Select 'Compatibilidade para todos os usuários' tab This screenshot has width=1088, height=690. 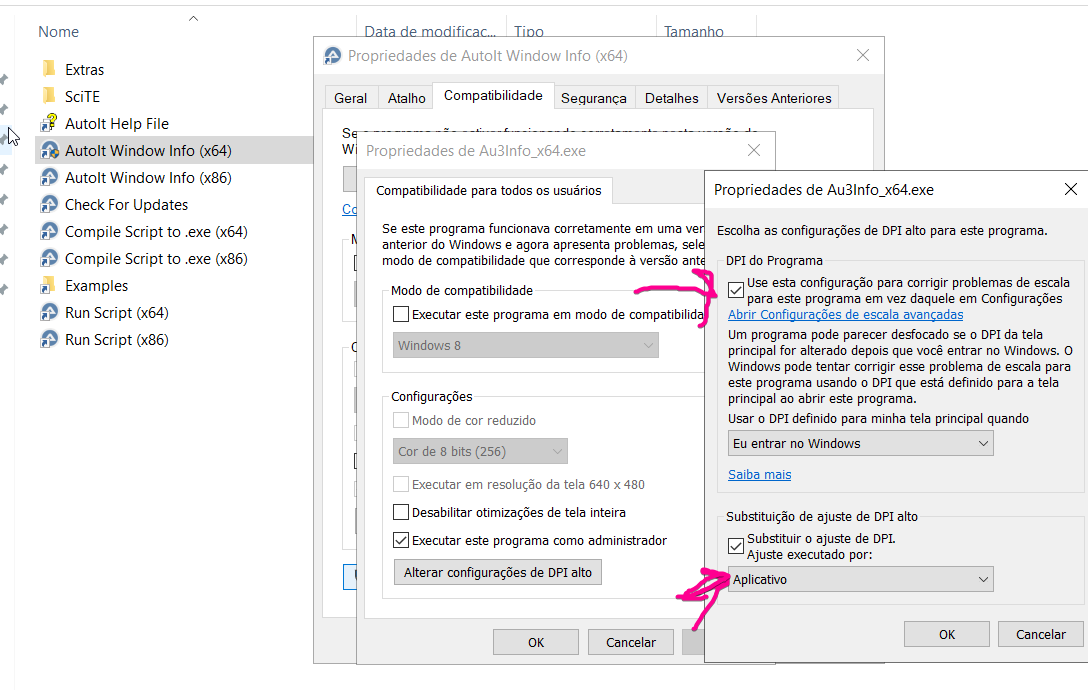488,190
